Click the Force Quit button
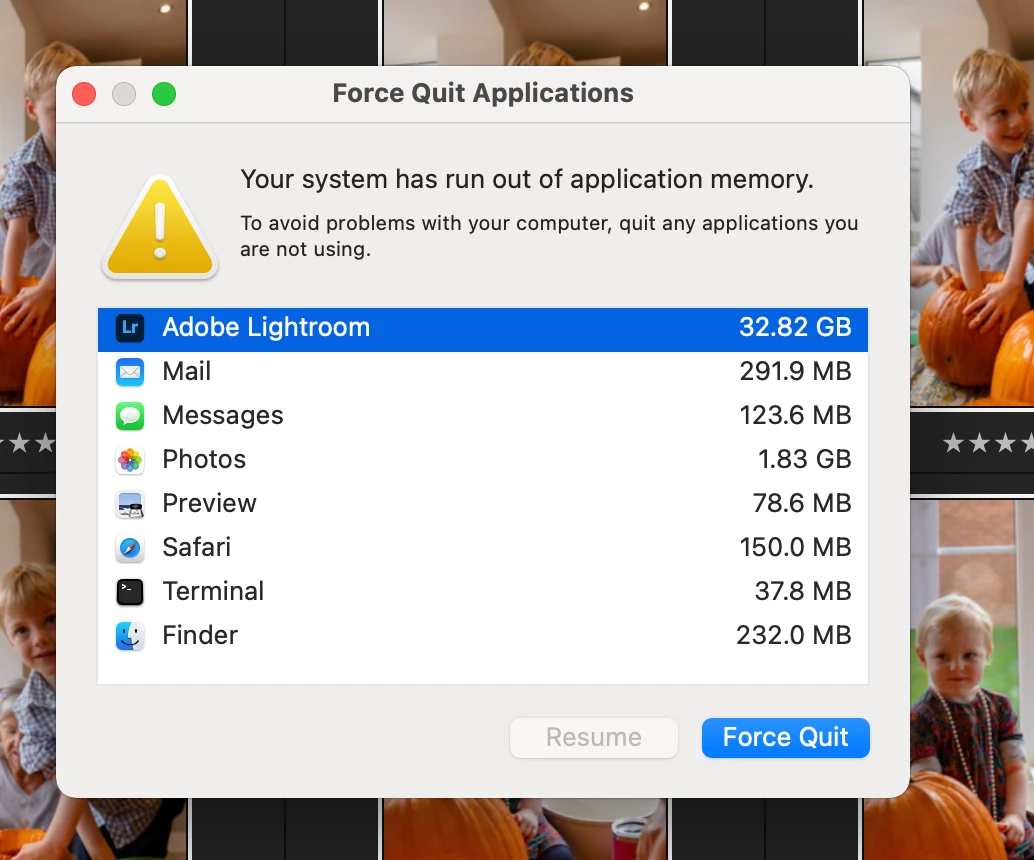 pyautogui.click(x=785, y=737)
